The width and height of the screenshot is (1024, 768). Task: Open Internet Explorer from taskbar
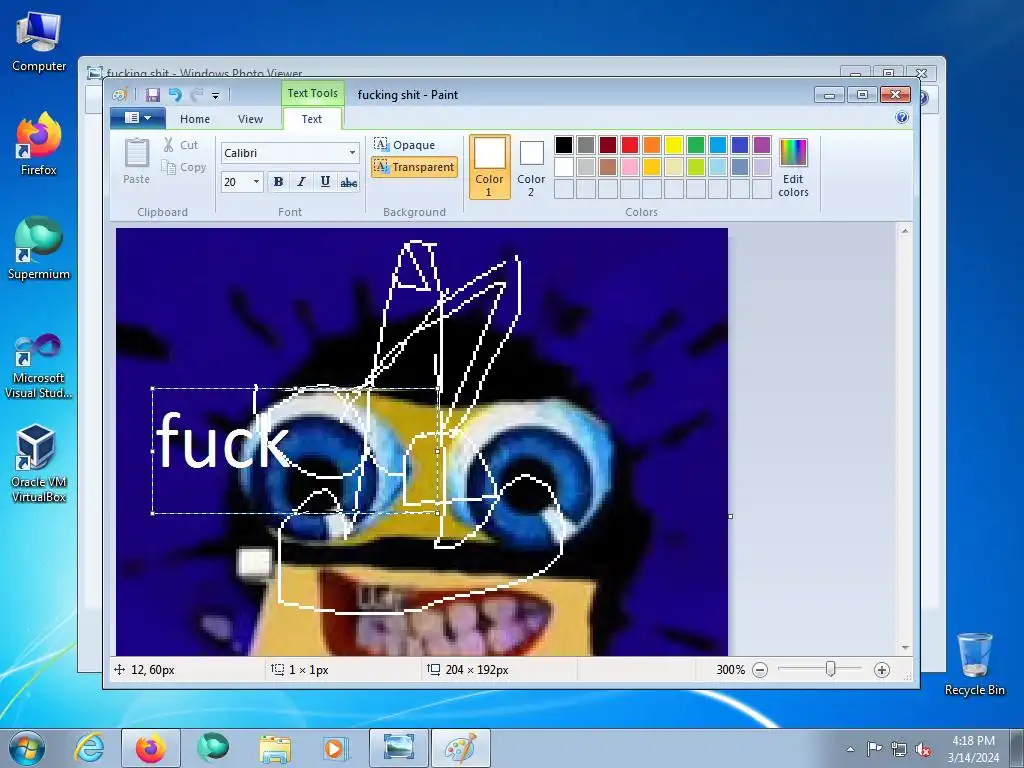click(89, 748)
